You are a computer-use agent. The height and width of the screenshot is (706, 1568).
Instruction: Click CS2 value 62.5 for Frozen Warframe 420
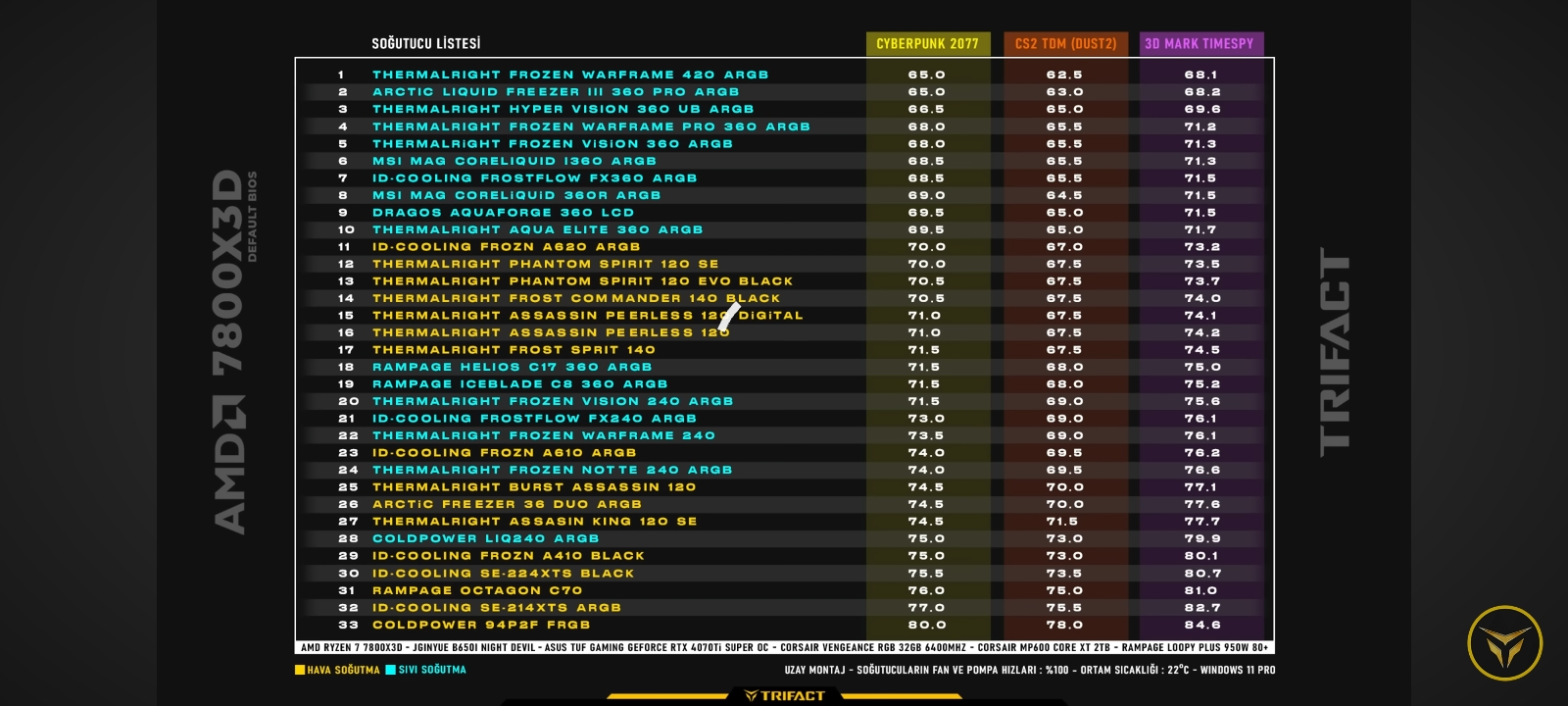(1065, 75)
